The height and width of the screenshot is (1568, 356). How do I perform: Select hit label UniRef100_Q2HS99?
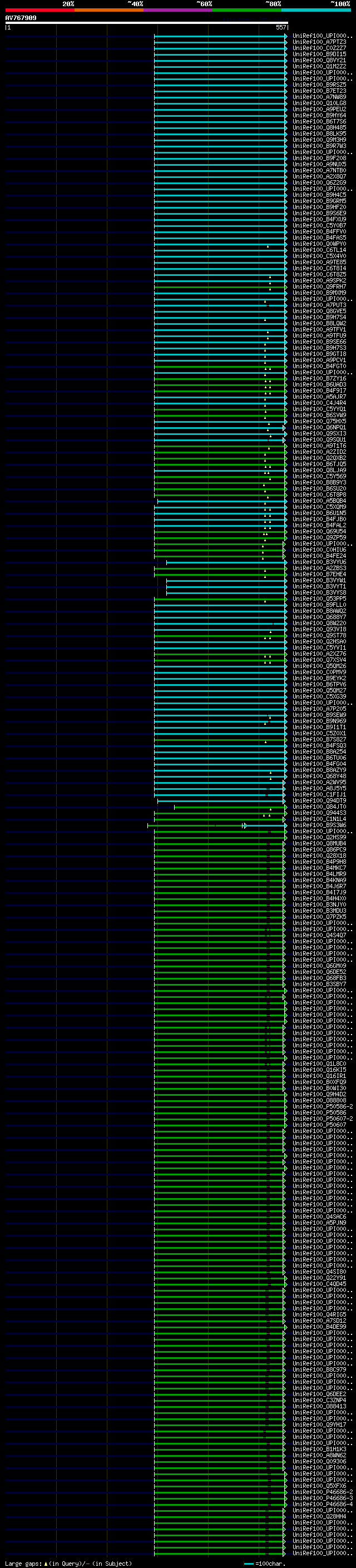click(x=319, y=838)
